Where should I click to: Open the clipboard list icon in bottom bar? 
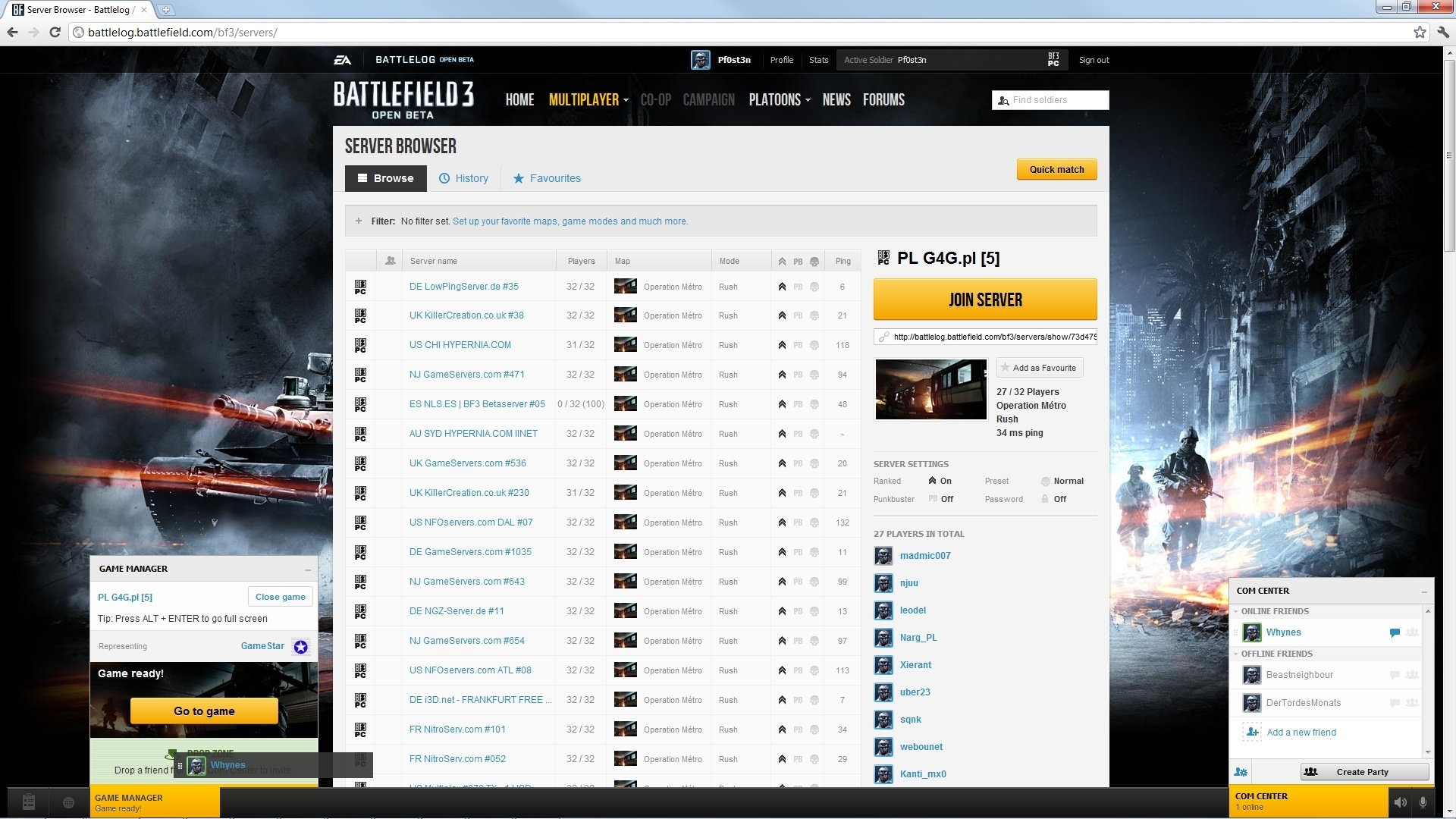29,802
